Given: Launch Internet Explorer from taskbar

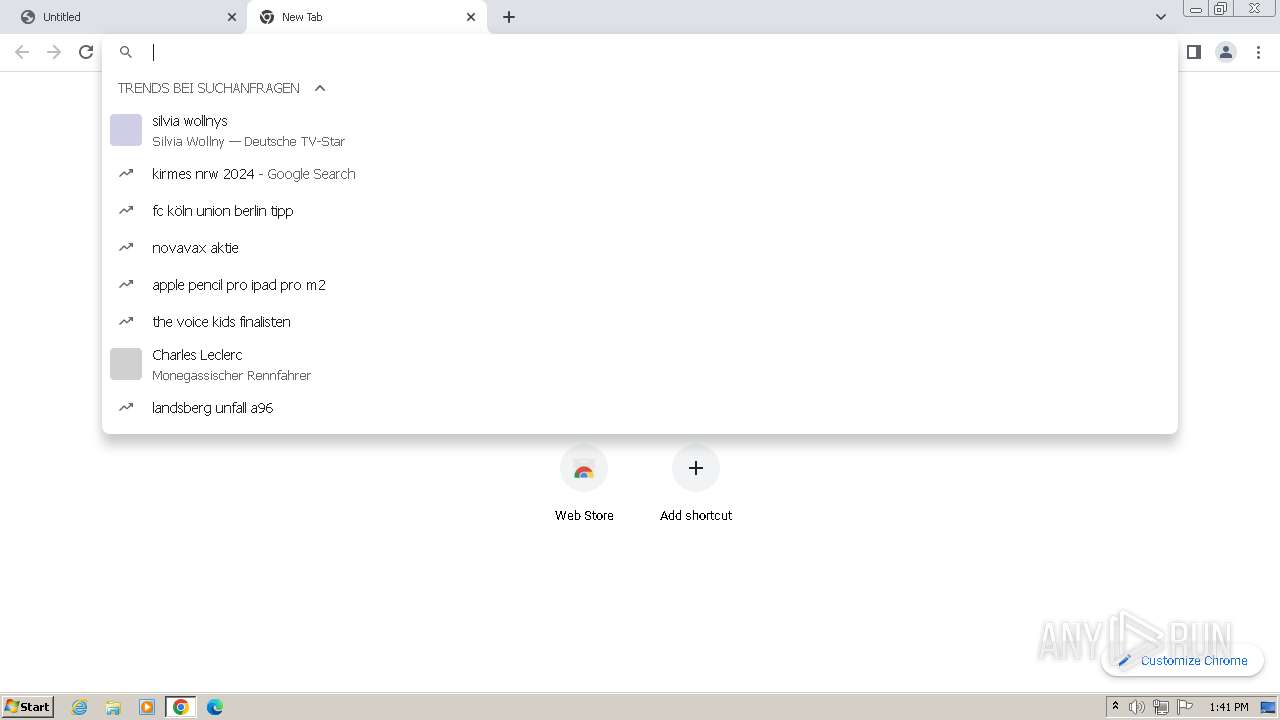Looking at the screenshot, I should pos(80,707).
